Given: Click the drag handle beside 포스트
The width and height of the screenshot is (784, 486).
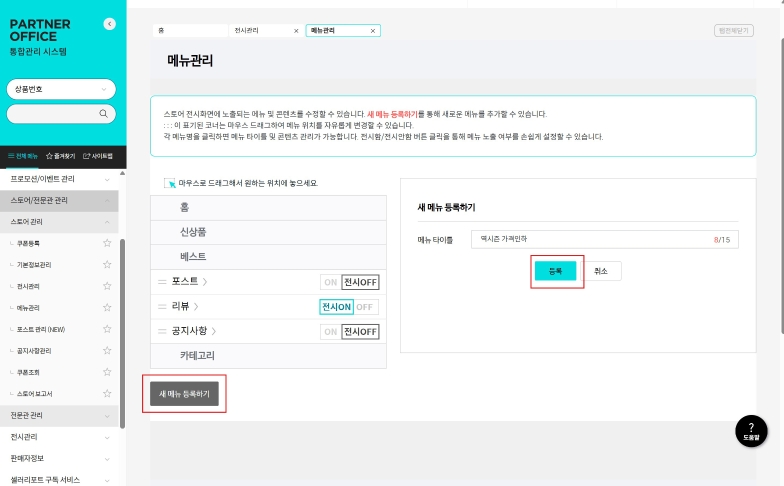Looking at the screenshot, I should pos(161,282).
